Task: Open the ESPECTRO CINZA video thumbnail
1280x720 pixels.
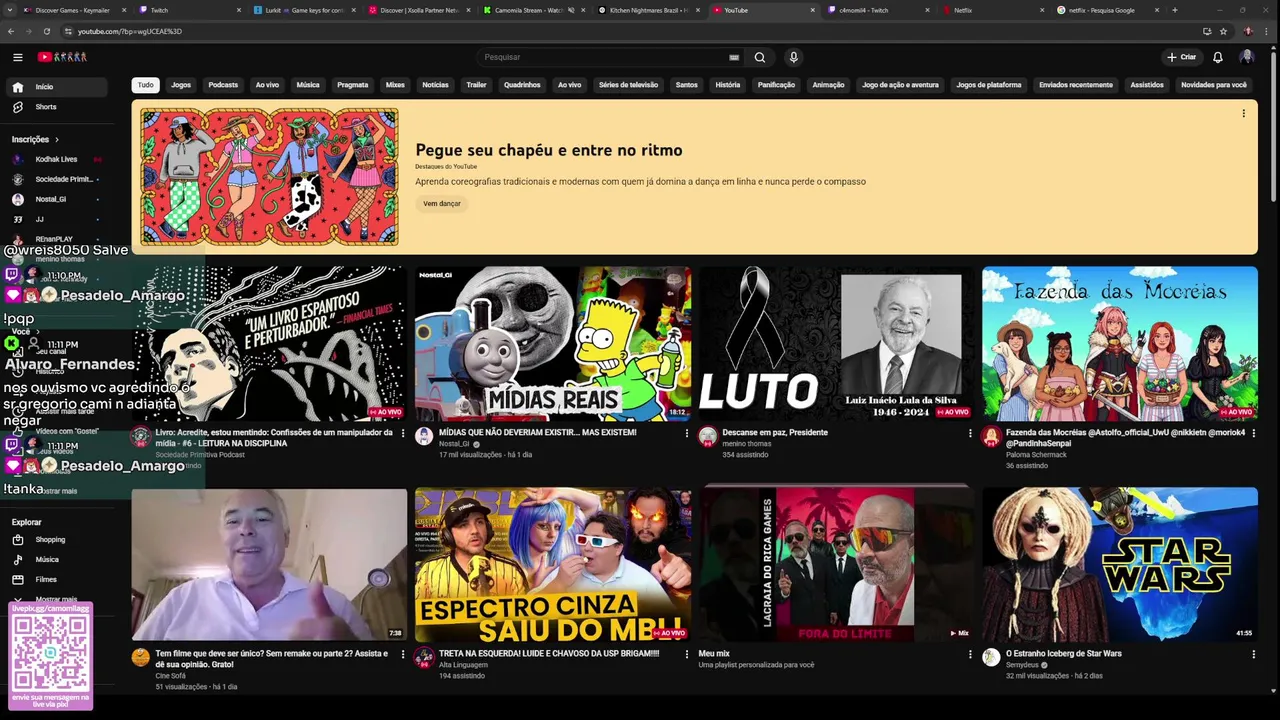Action: click(553, 565)
